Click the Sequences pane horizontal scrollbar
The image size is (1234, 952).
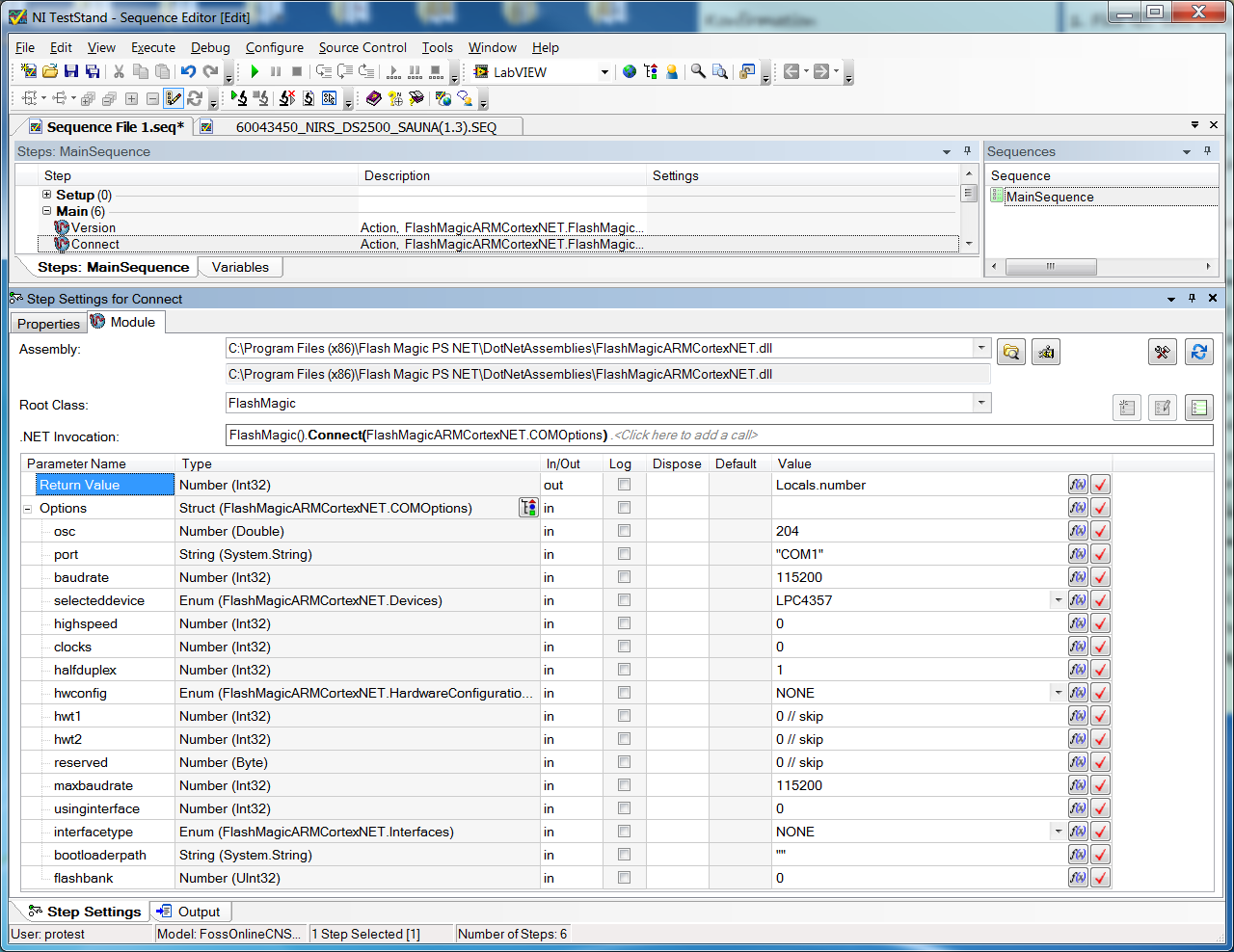tap(1051, 266)
